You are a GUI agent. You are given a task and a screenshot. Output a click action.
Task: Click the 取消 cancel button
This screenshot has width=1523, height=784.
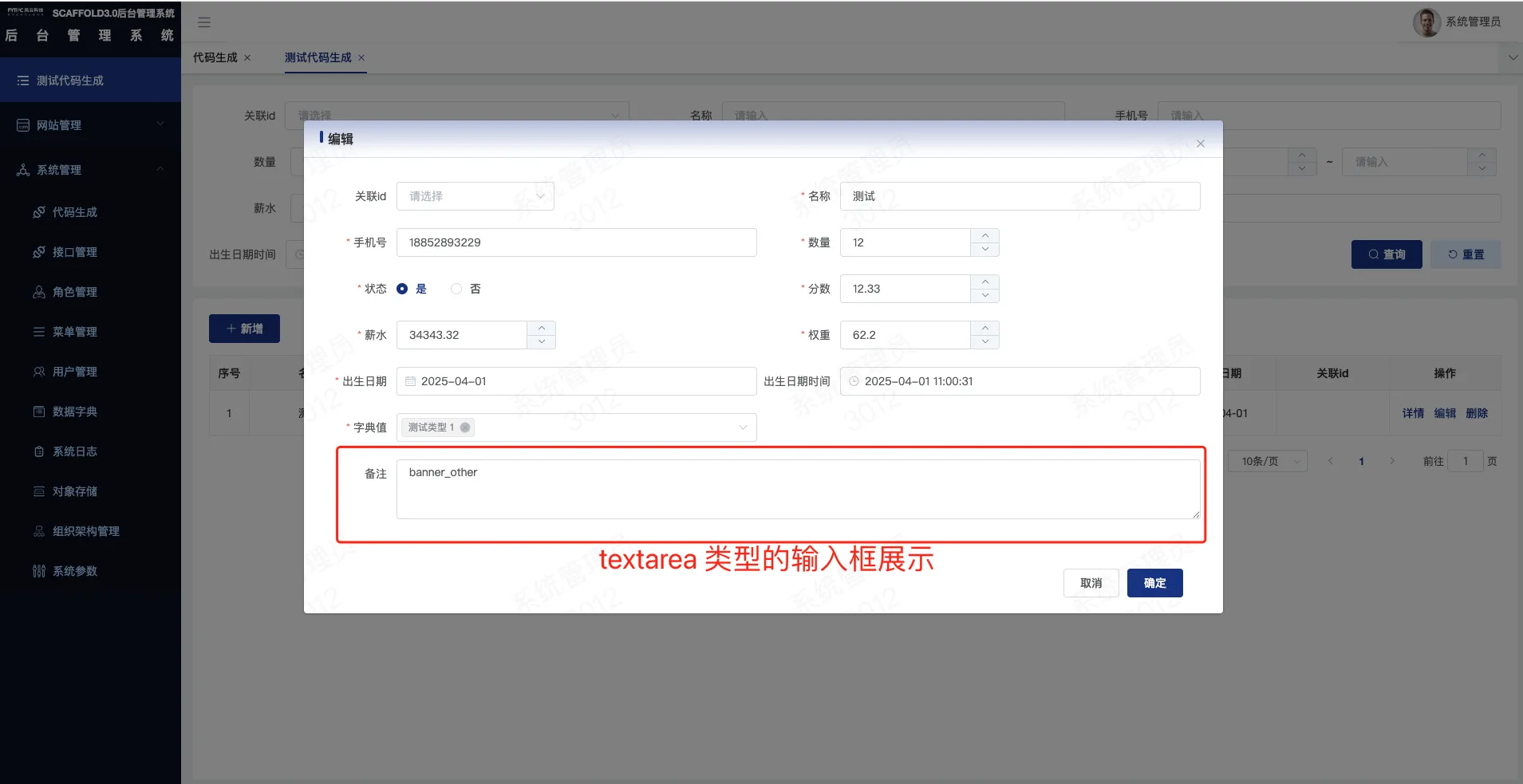[x=1091, y=583]
